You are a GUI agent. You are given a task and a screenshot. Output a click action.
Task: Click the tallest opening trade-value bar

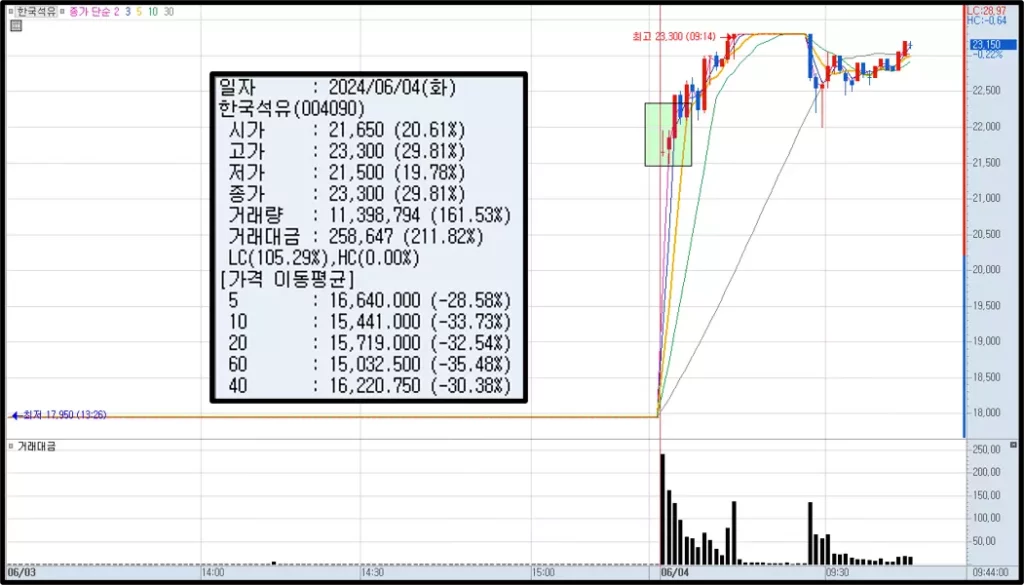[x=662, y=509]
